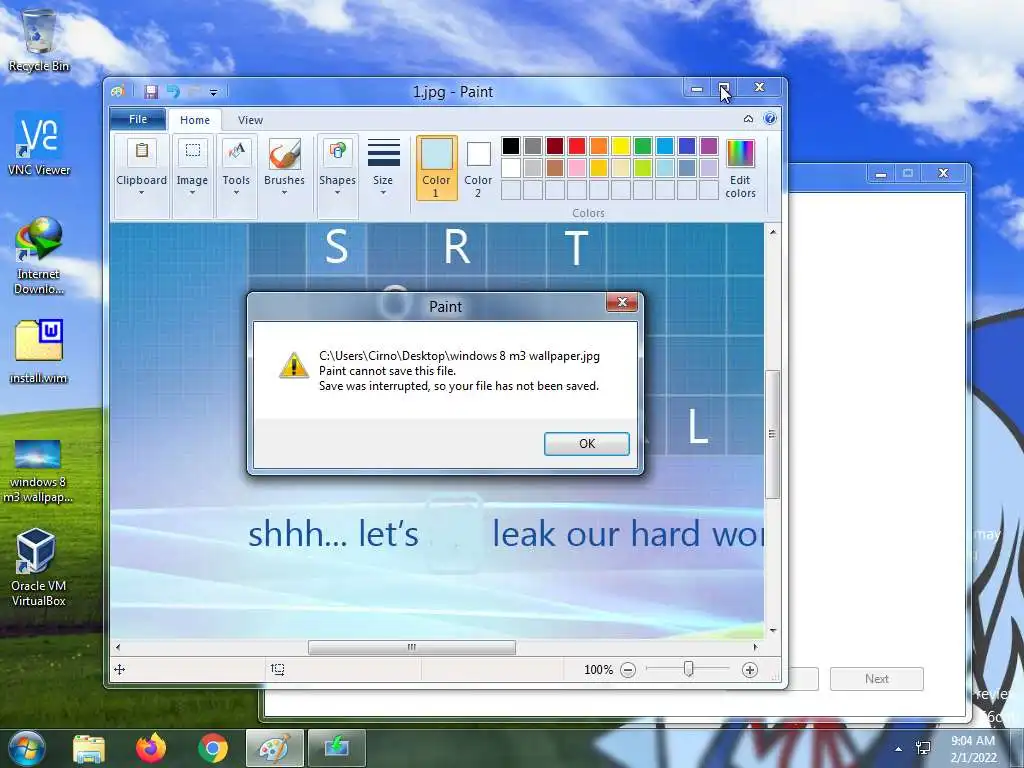The image size is (1024, 768).
Task: Click the vertical scrollbar up arrow in Paint
Action: pyautogui.click(x=773, y=232)
